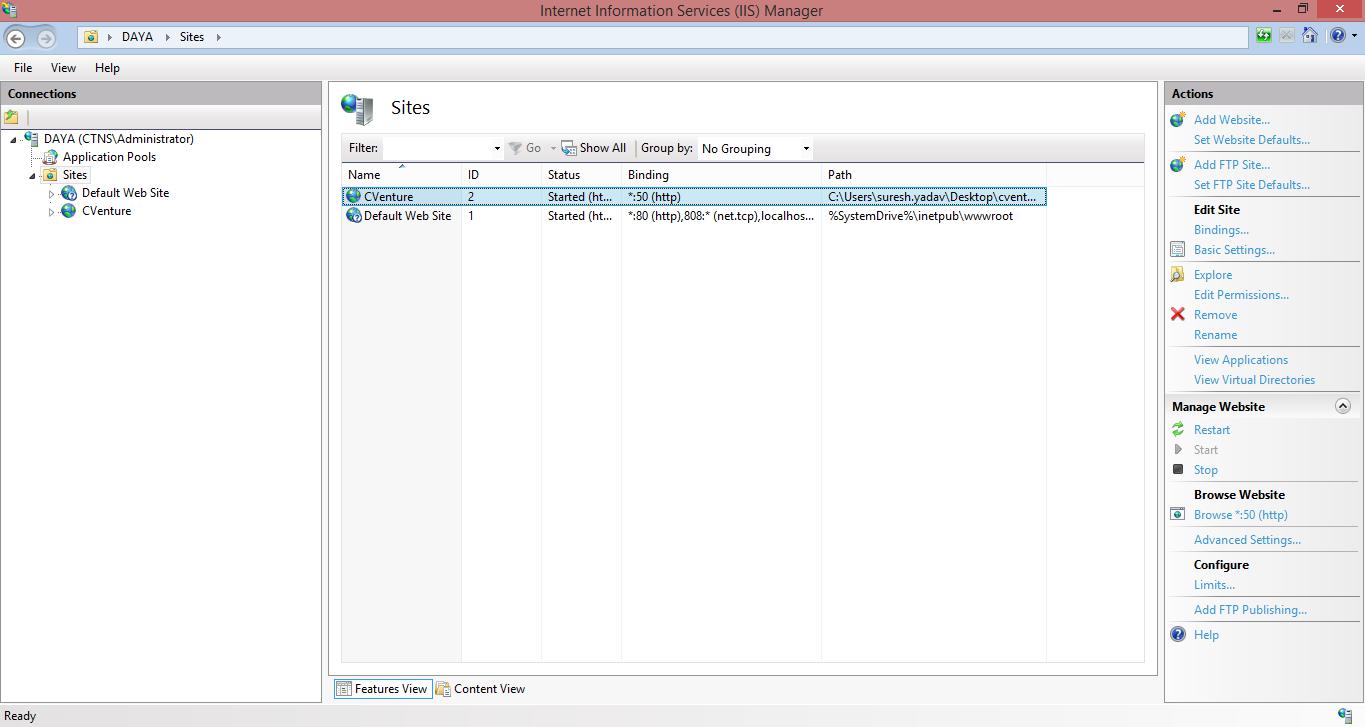Click the Forward navigation arrow
The image size is (1365, 727).
[46, 38]
